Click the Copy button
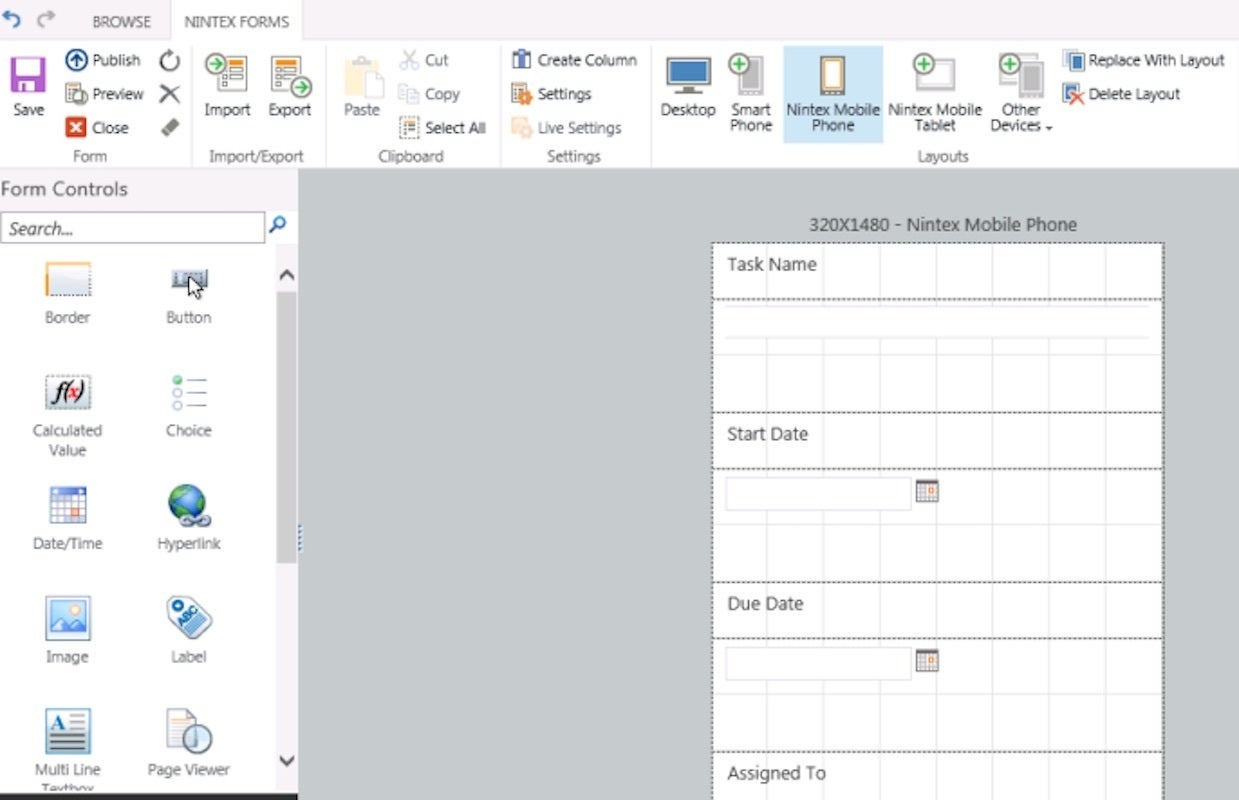1239x800 pixels. (429, 94)
